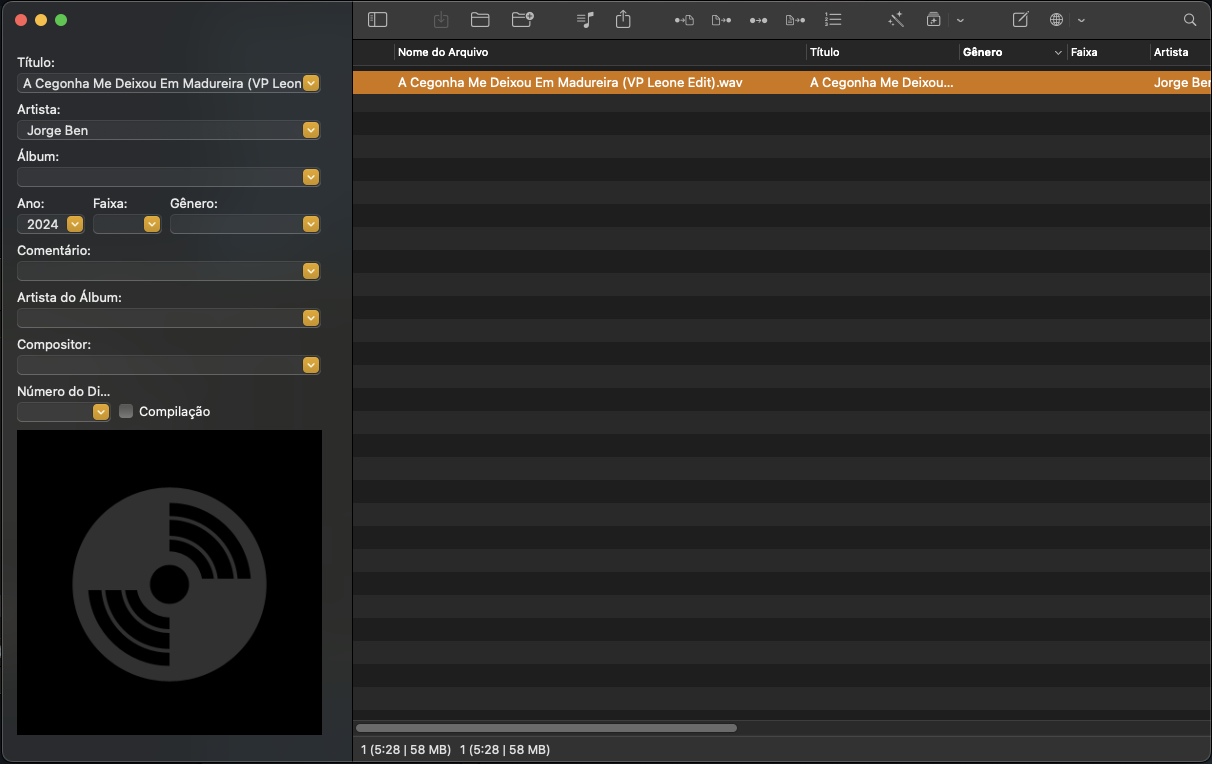Open the Gênero field dropdown arrow
Image resolution: width=1212 pixels, height=764 pixels.
point(311,224)
